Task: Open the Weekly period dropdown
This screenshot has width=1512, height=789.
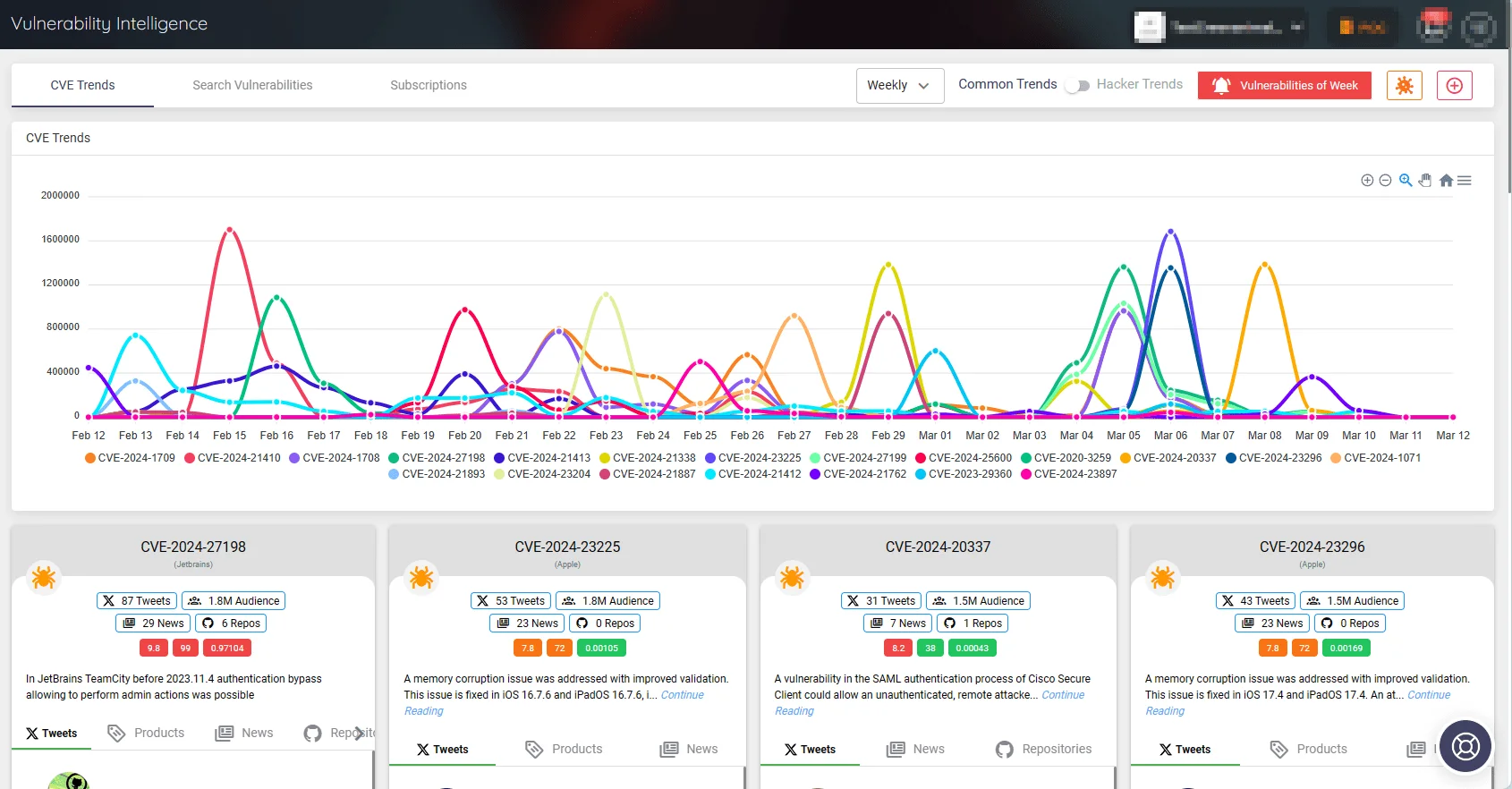Action: click(900, 86)
